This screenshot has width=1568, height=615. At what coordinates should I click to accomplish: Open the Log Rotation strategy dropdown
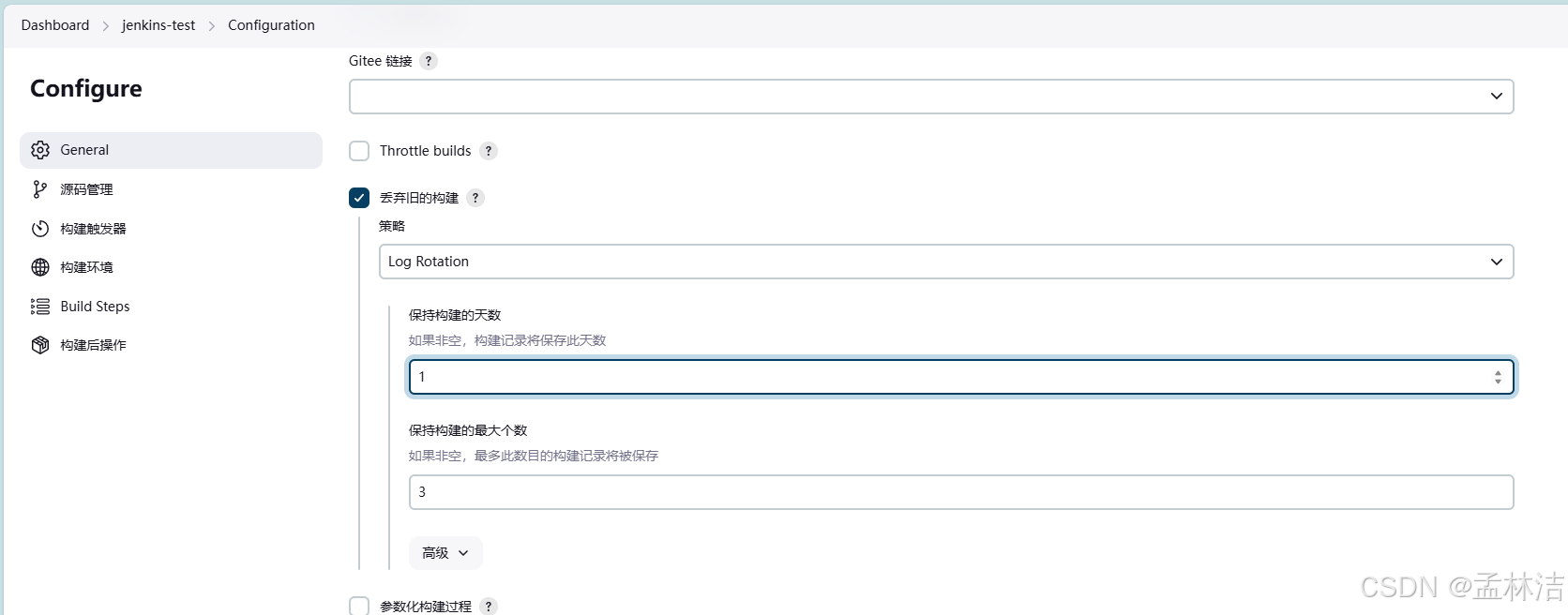946,262
